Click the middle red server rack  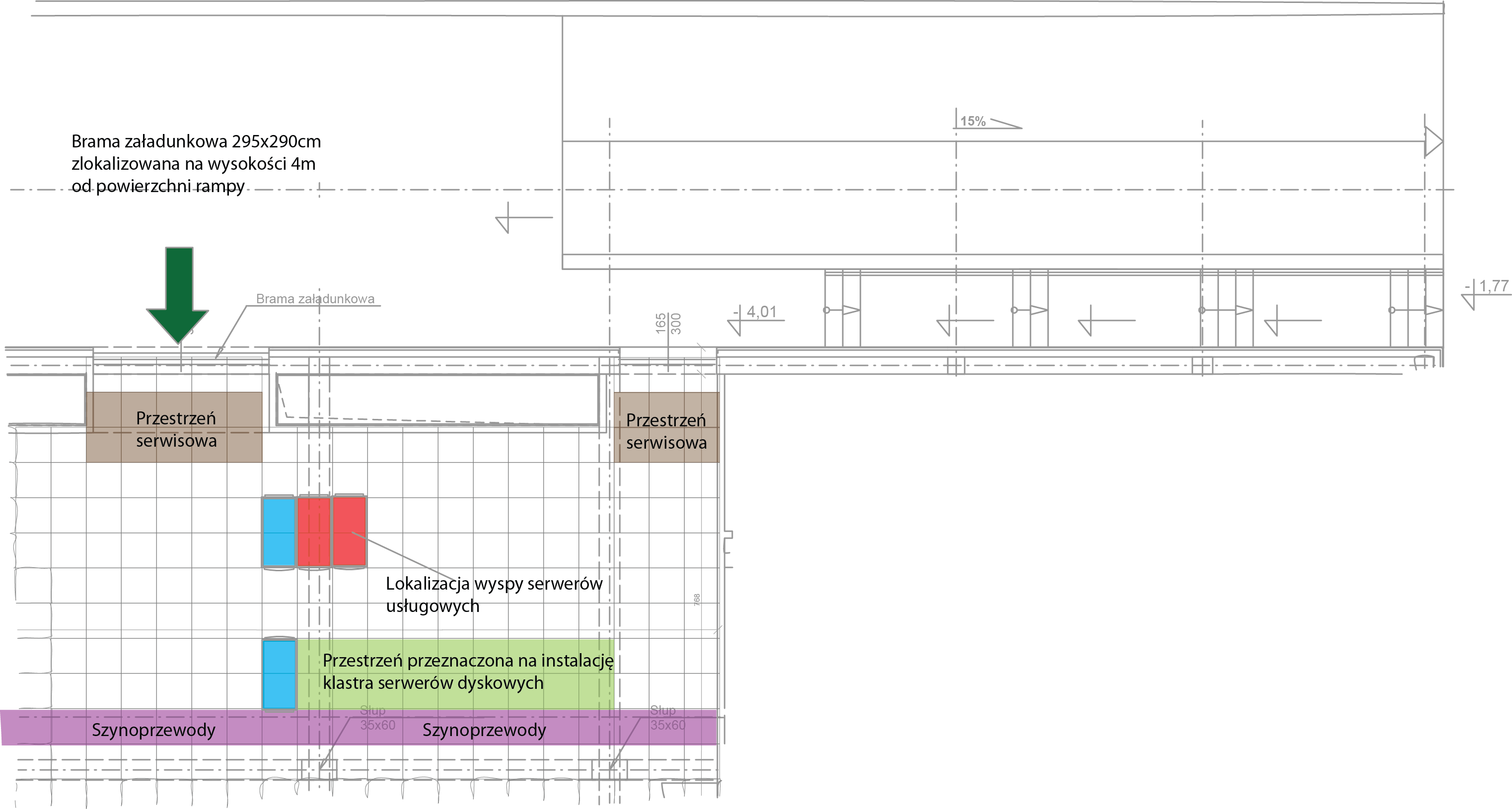[313, 532]
